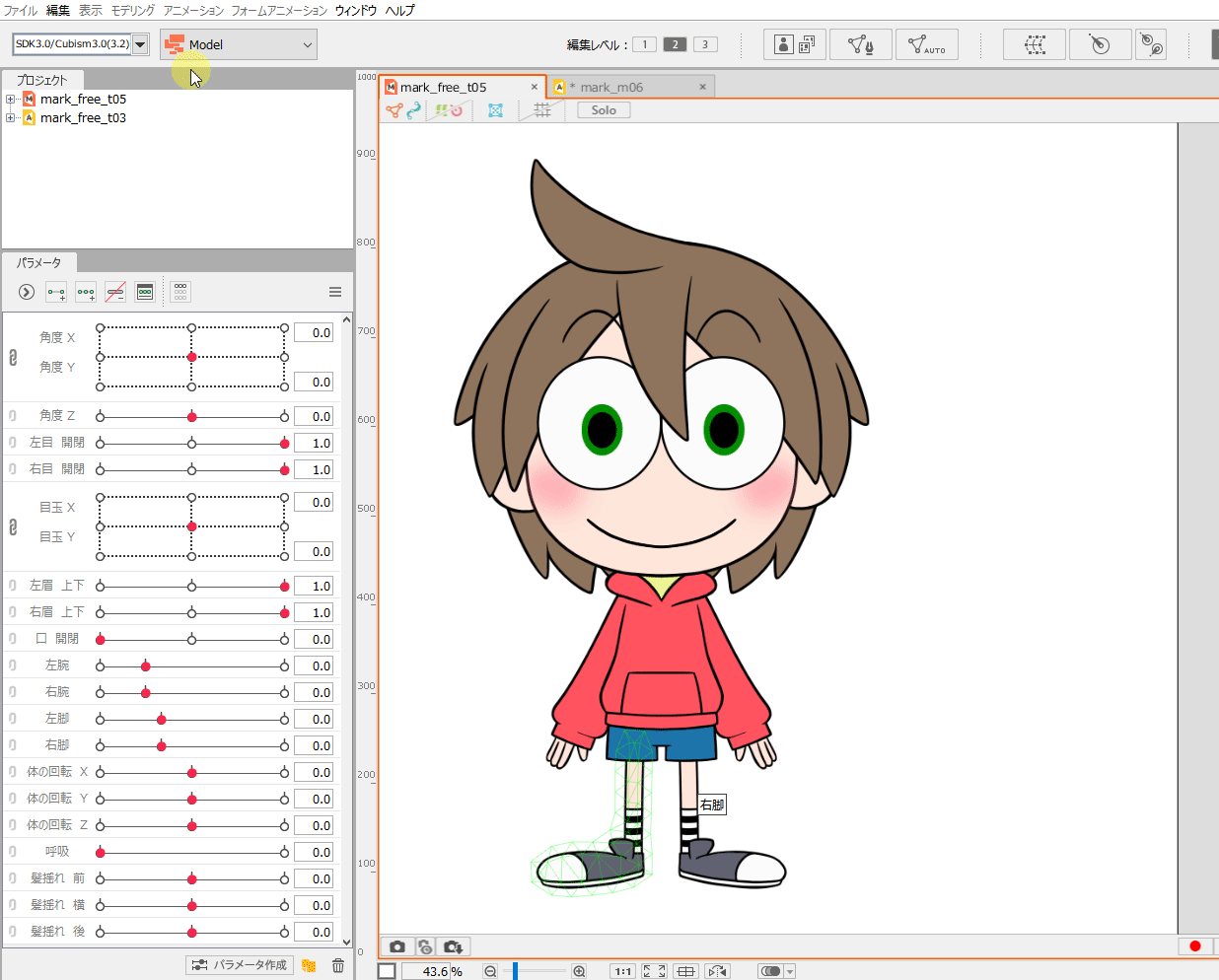Click the create warp deformer icon
The height and width of the screenshot is (980, 1219).
1034,45
